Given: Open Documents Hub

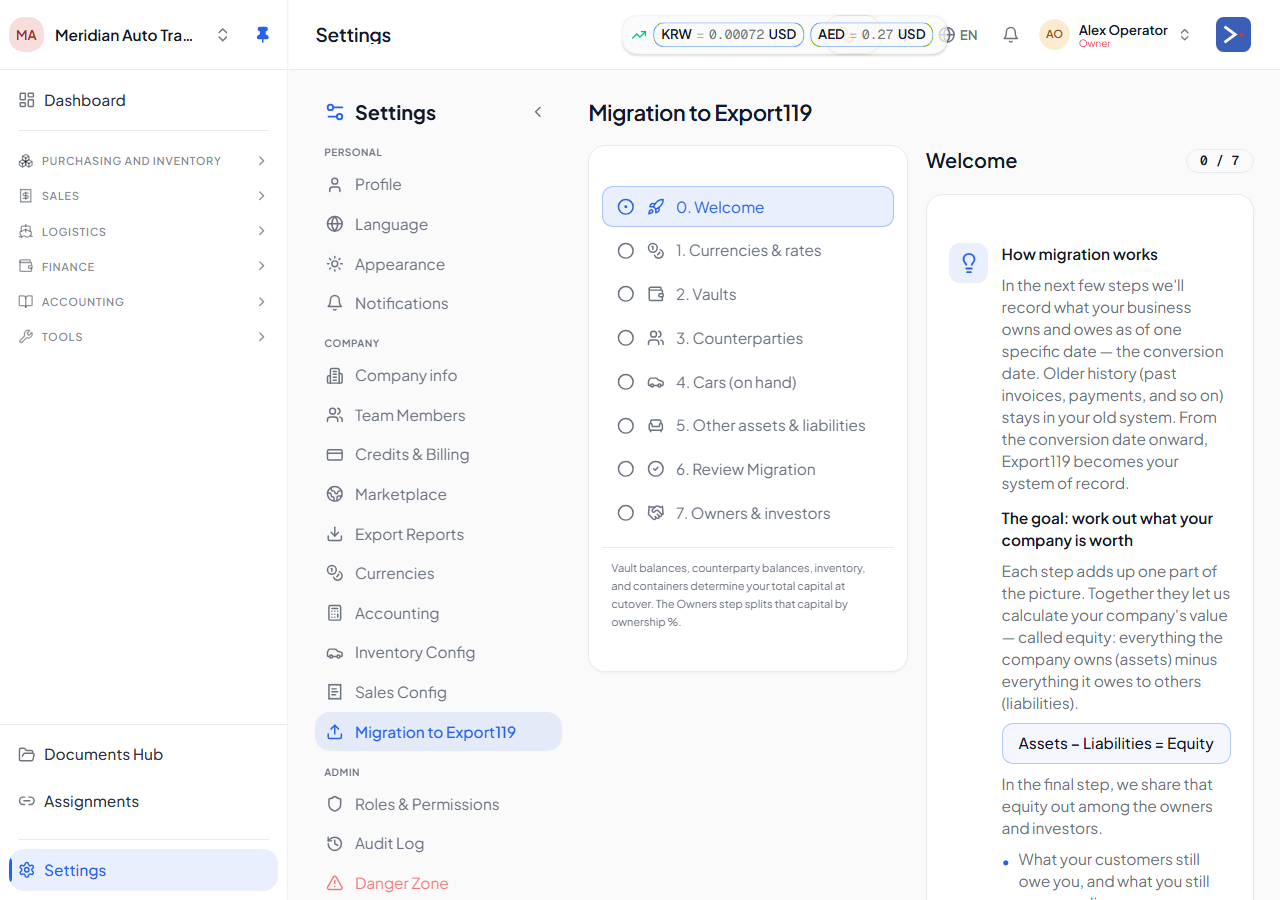Looking at the screenshot, I should (x=143, y=755).
